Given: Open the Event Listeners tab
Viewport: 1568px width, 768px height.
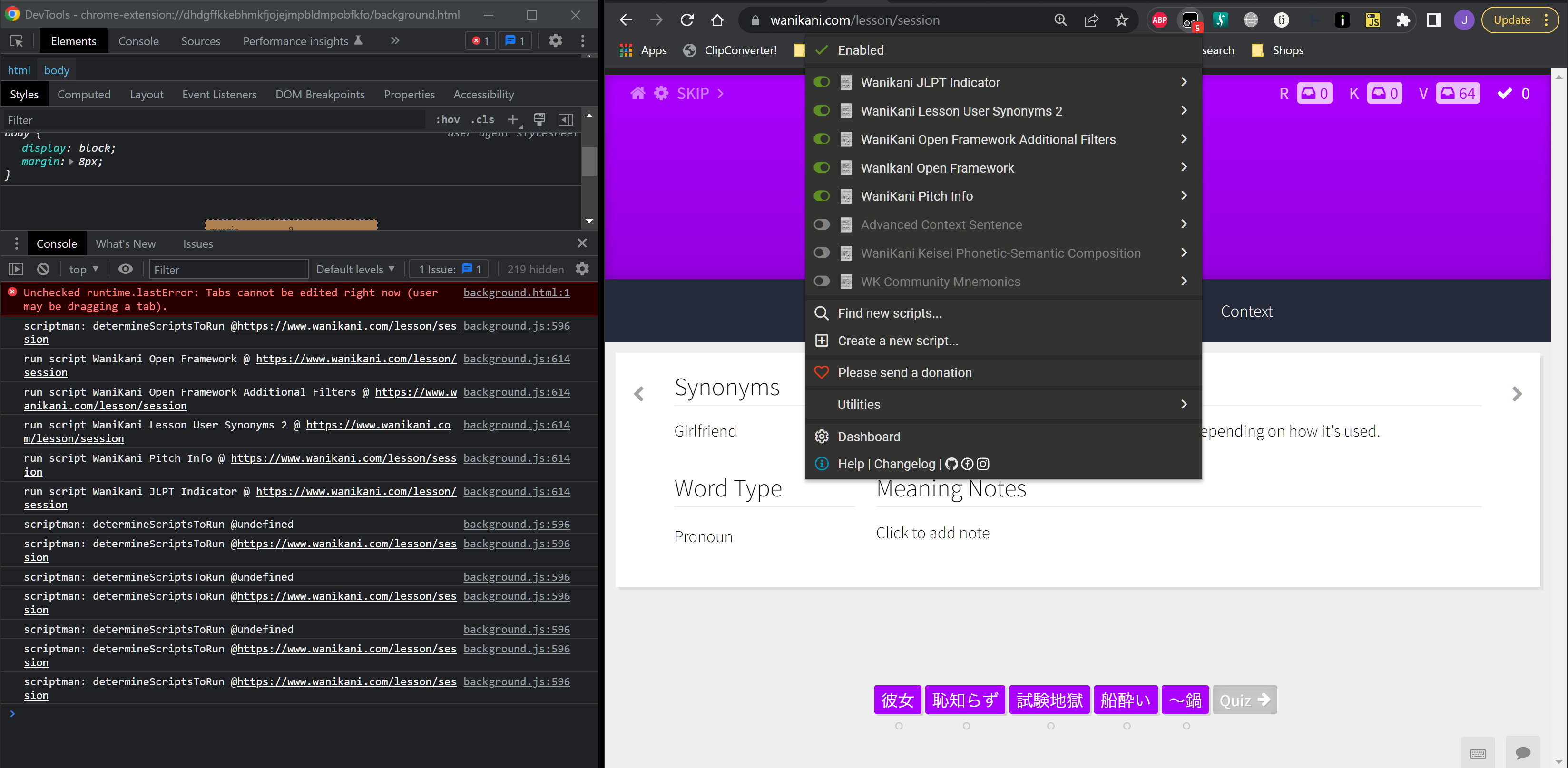Looking at the screenshot, I should click(x=219, y=94).
